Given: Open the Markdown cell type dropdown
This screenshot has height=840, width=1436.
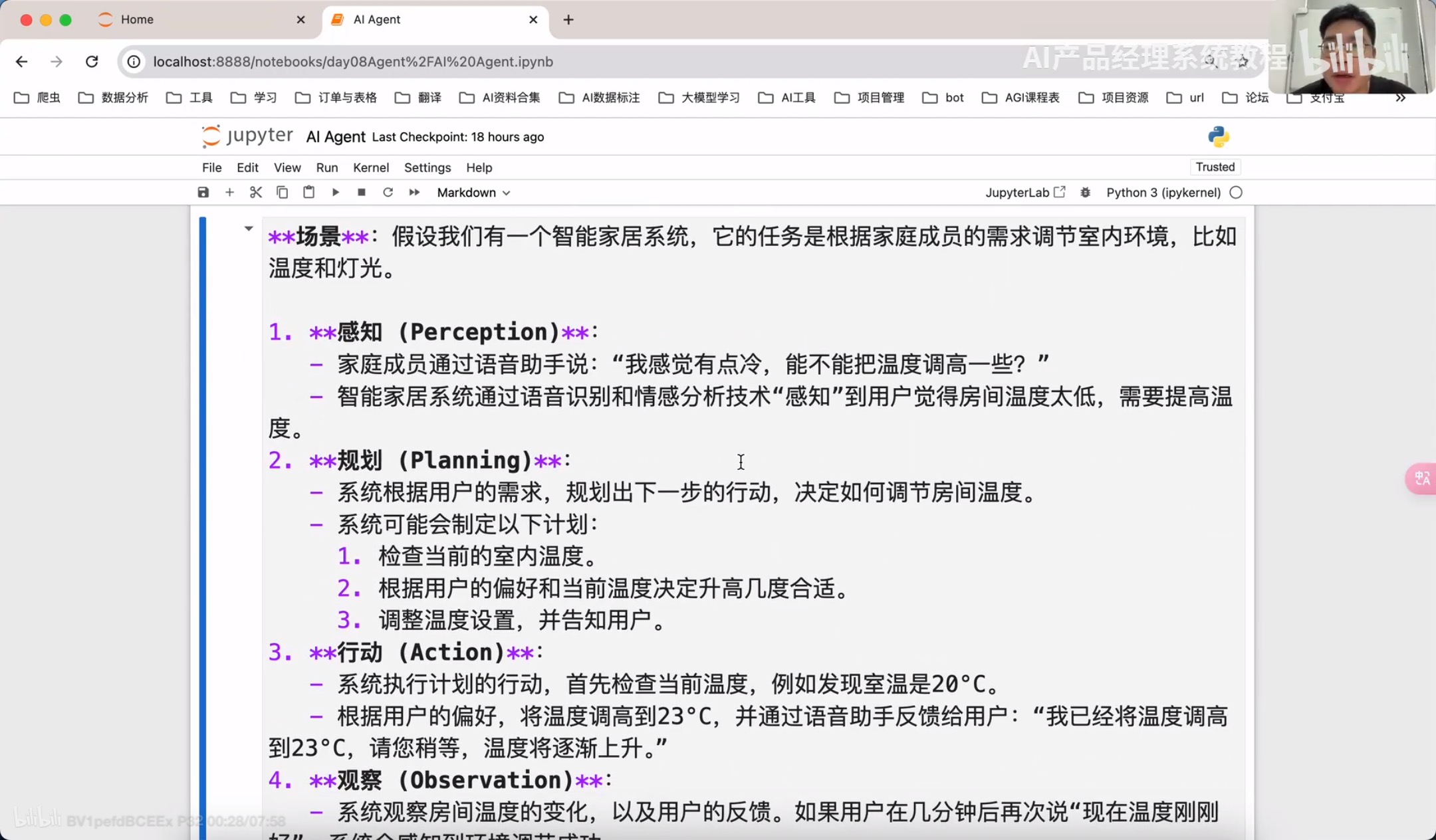Looking at the screenshot, I should click(473, 193).
